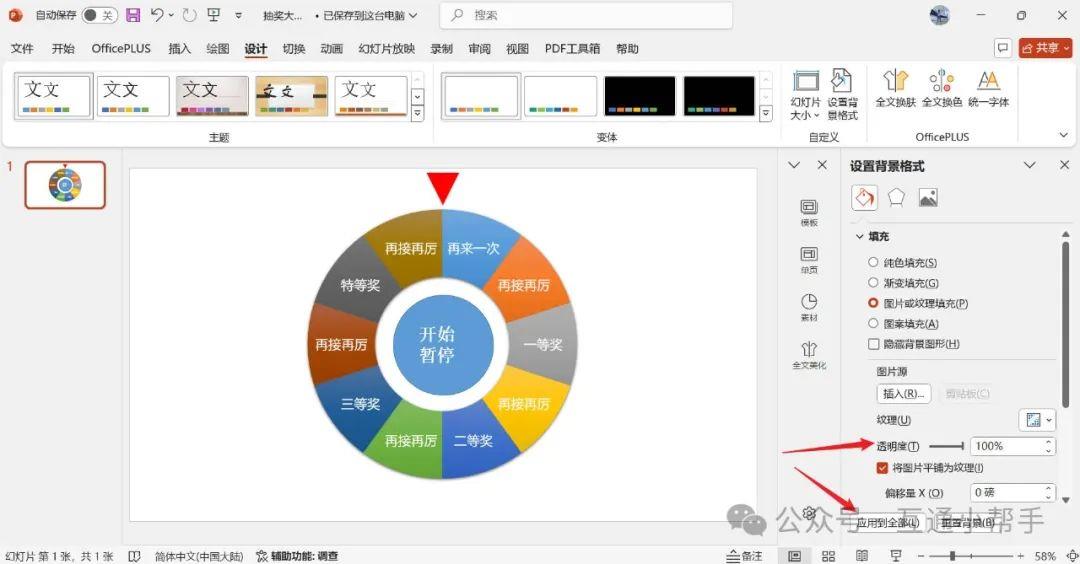Click the Notes (备注) status bar button
The image size is (1080, 564).
click(x=744, y=556)
